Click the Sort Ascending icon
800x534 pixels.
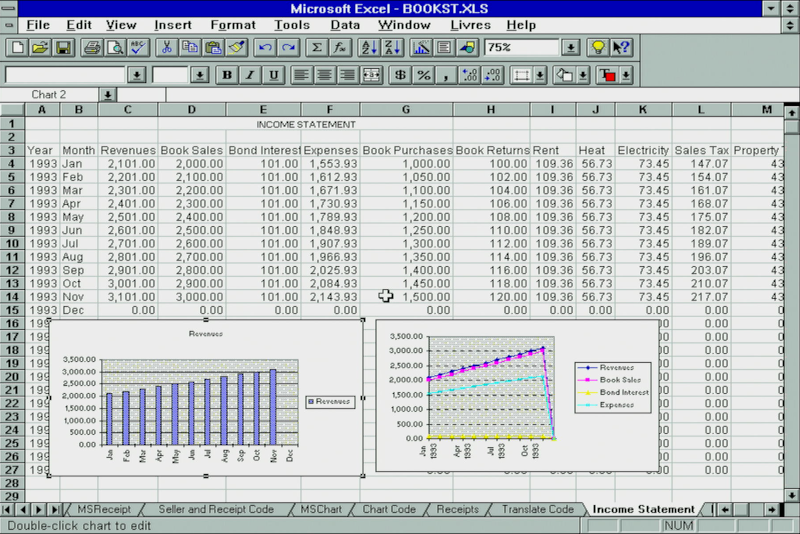[x=367, y=47]
